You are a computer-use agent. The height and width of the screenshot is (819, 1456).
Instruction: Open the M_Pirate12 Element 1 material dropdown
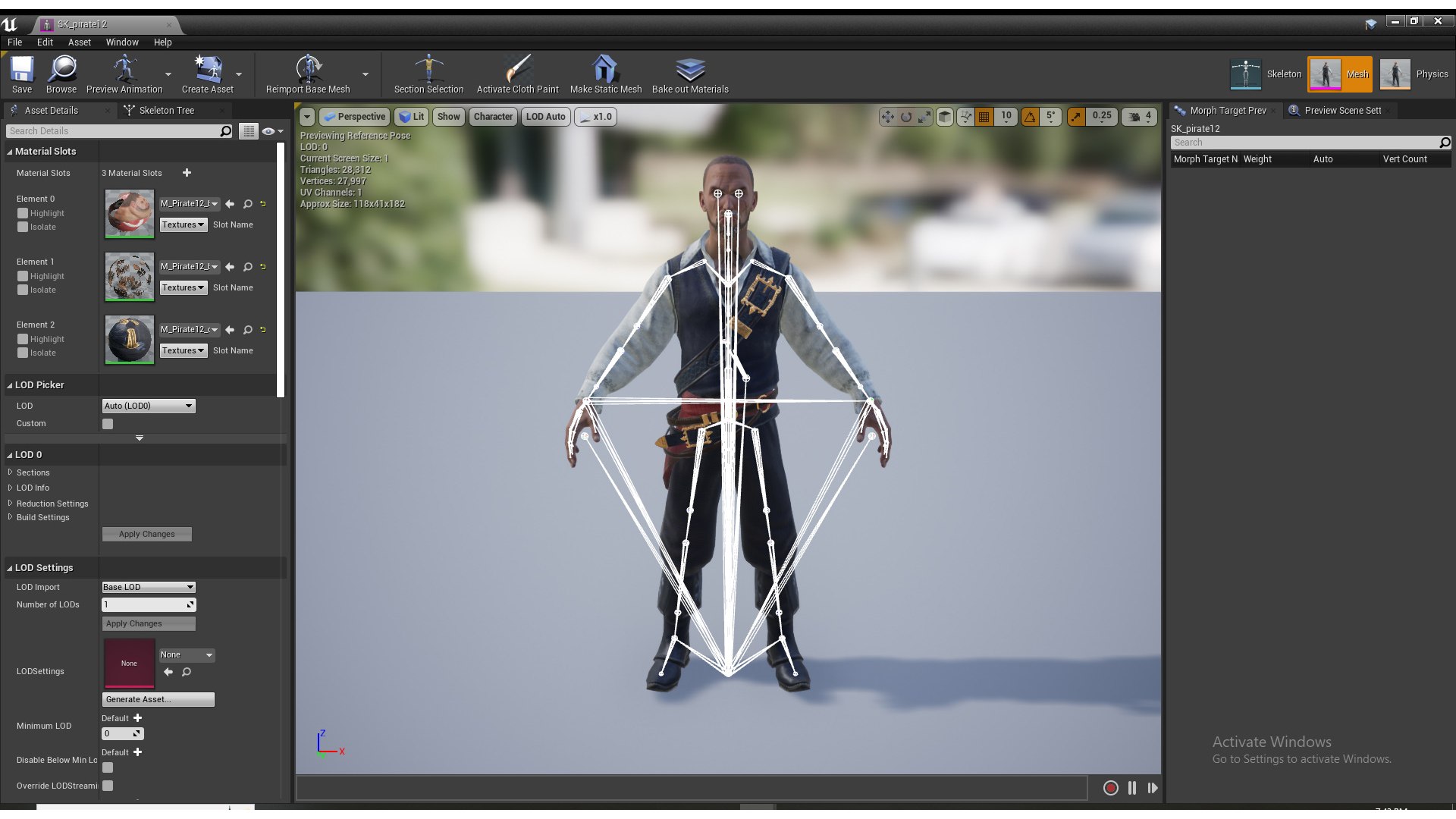point(190,267)
